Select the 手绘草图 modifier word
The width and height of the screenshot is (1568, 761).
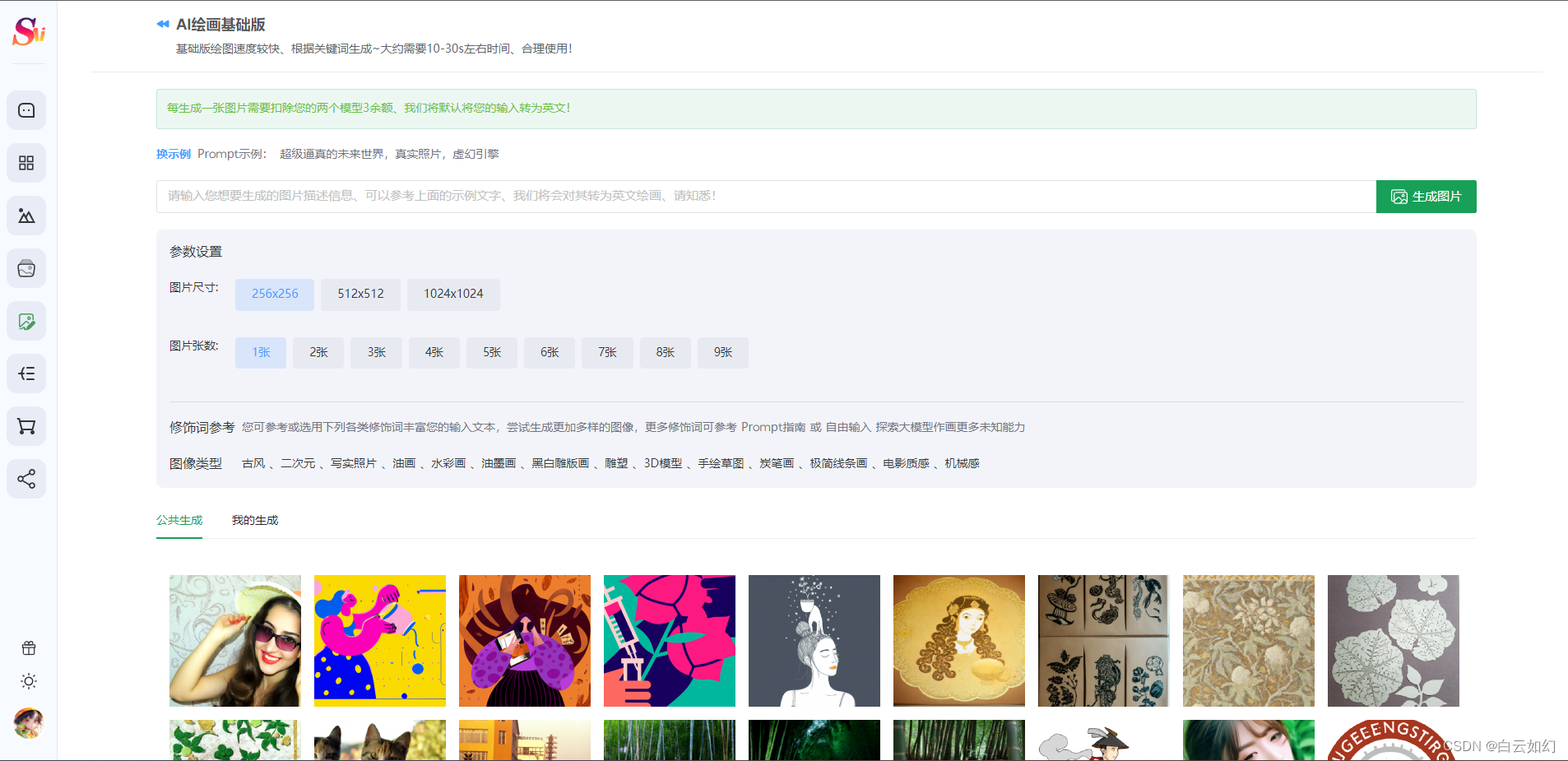(x=721, y=463)
